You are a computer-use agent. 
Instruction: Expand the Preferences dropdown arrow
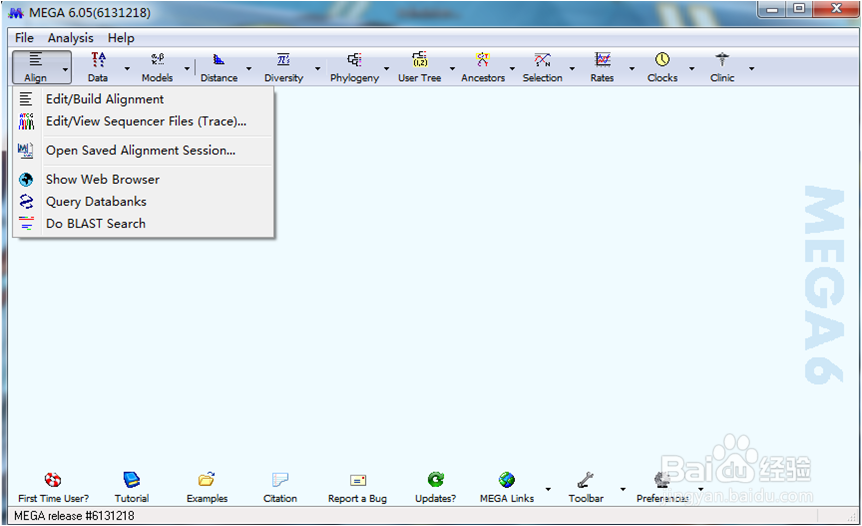(x=701, y=489)
